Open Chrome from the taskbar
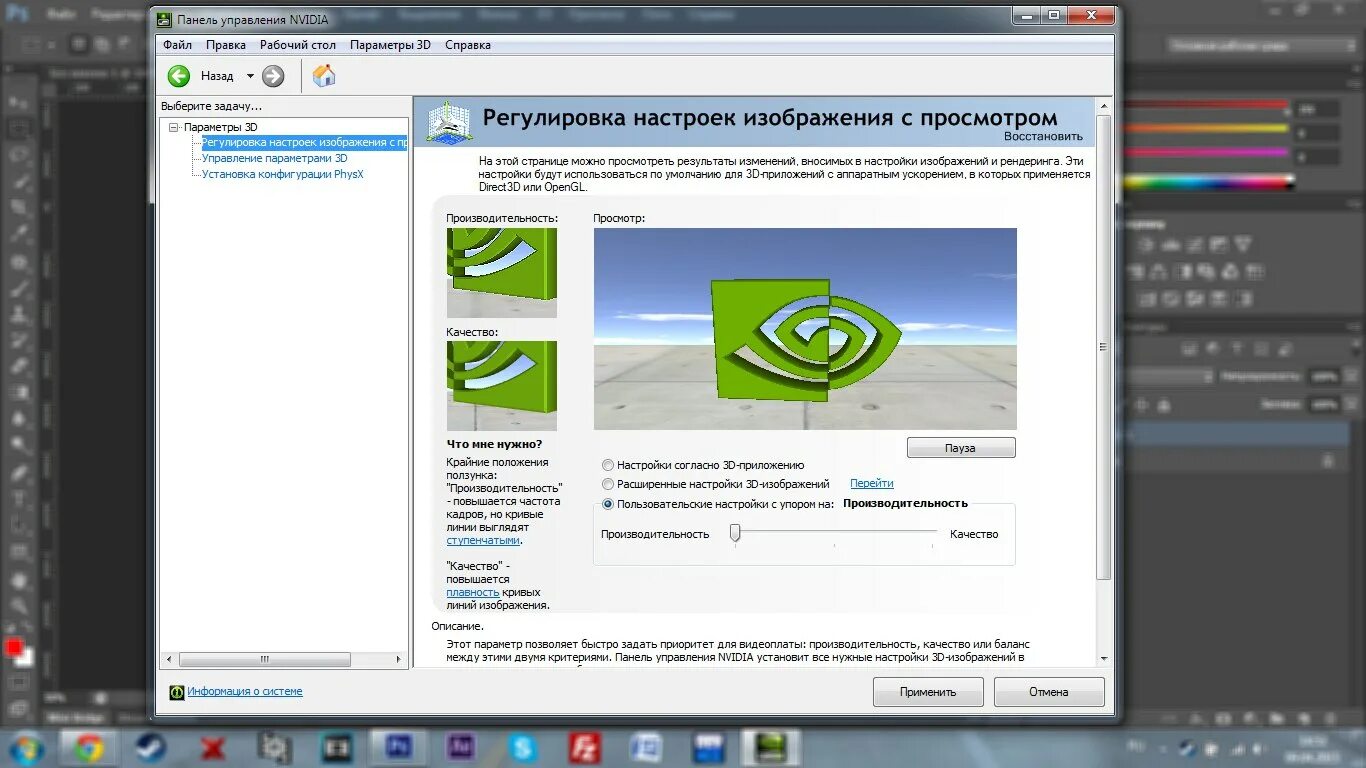 coord(89,748)
